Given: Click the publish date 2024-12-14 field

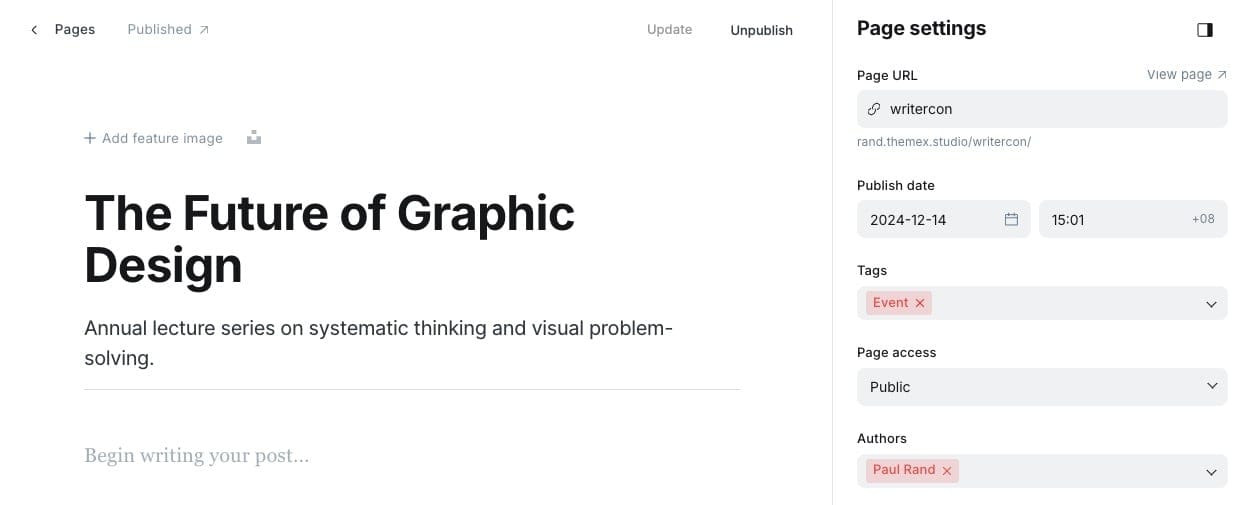Looking at the screenshot, I should [925, 220].
